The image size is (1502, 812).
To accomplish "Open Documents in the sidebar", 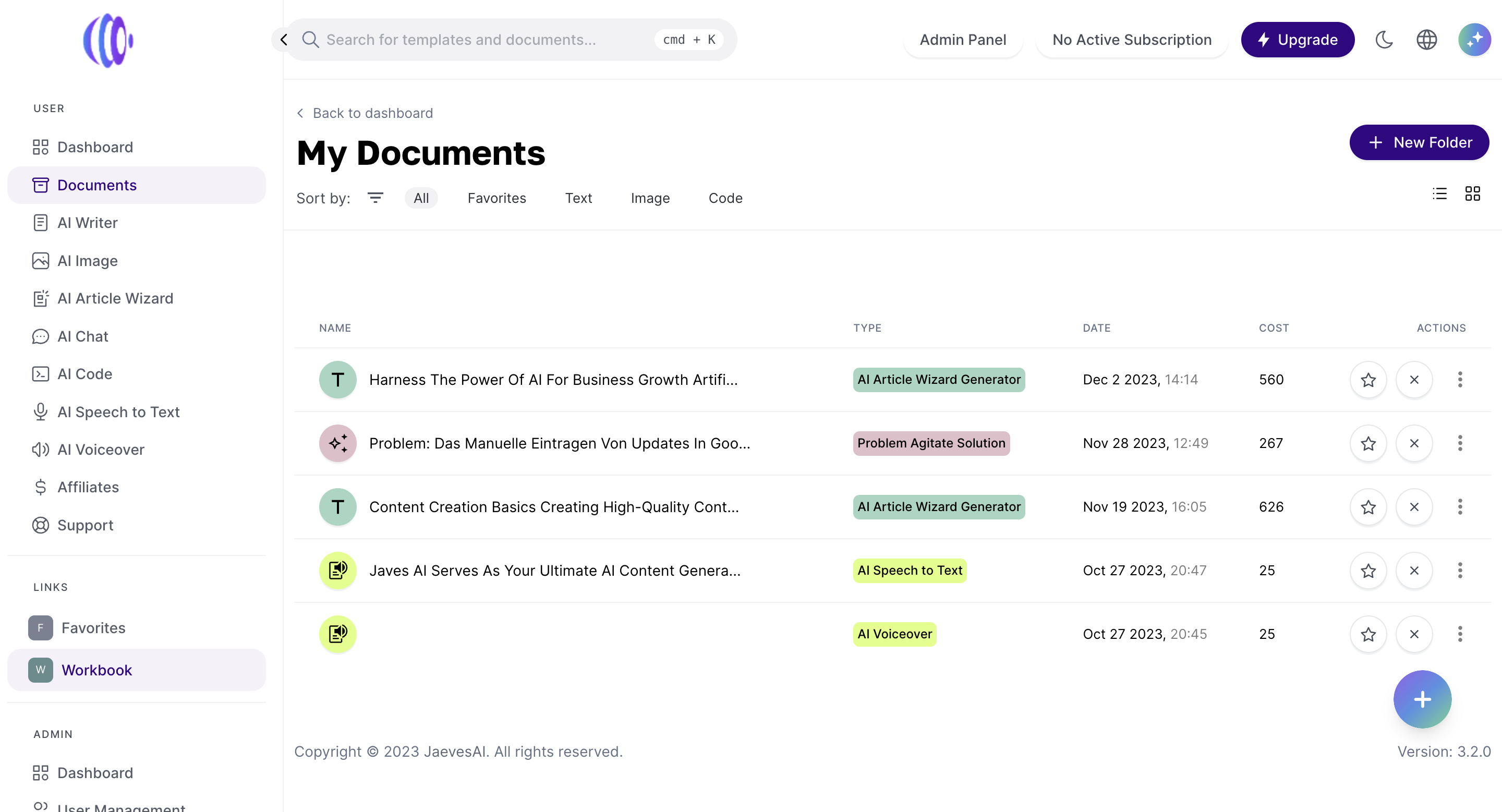I will (x=137, y=185).
